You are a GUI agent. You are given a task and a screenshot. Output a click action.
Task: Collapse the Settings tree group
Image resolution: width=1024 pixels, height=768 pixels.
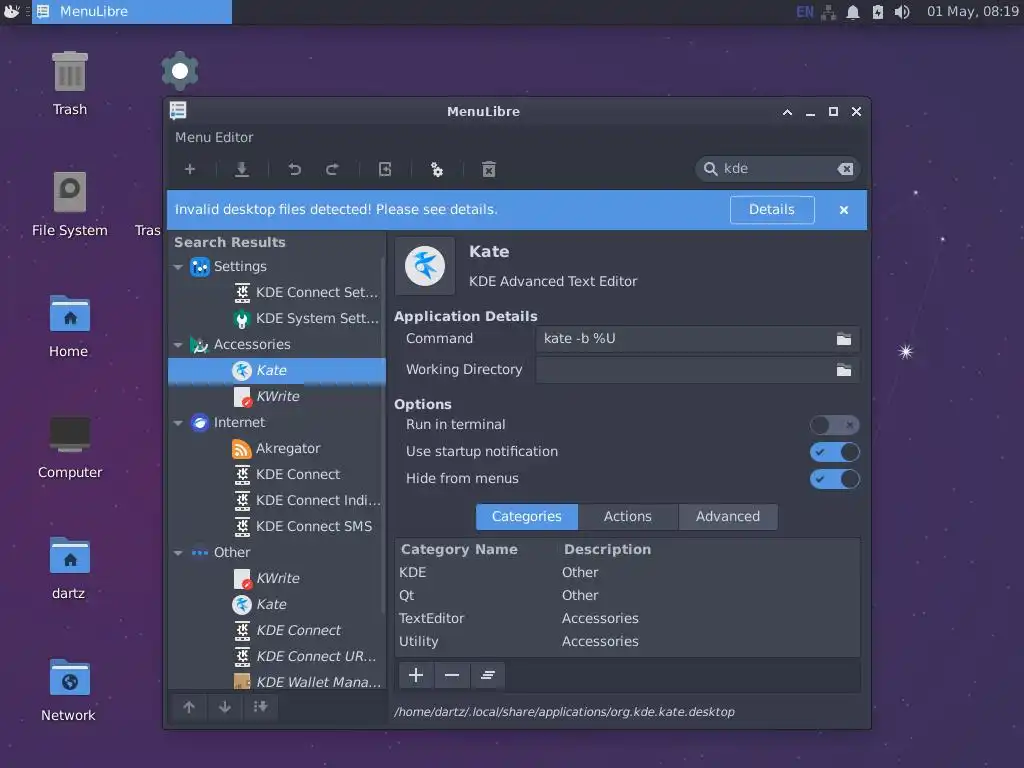click(x=178, y=267)
